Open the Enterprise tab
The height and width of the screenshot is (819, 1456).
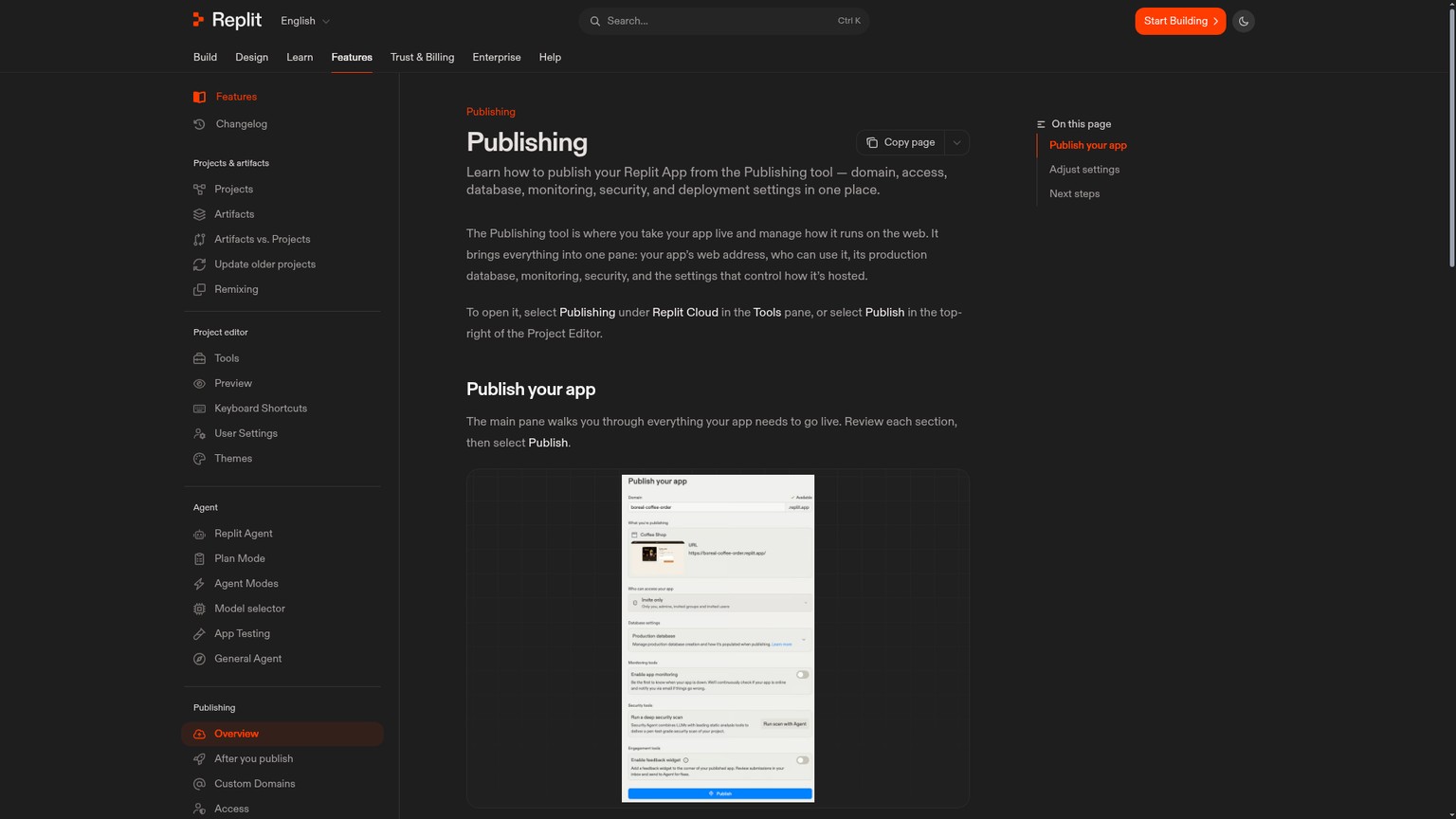click(497, 57)
